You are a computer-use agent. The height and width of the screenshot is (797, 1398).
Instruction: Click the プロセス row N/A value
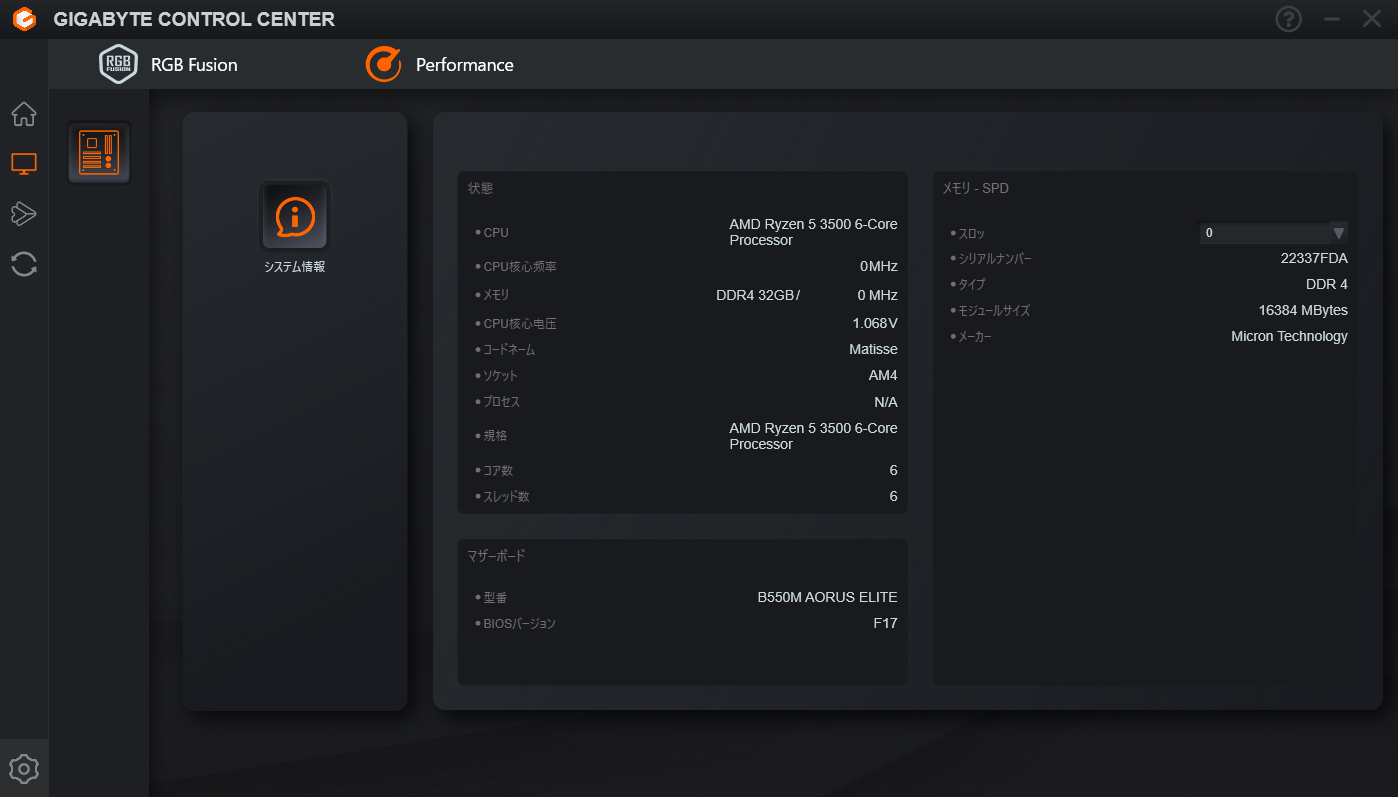886,401
